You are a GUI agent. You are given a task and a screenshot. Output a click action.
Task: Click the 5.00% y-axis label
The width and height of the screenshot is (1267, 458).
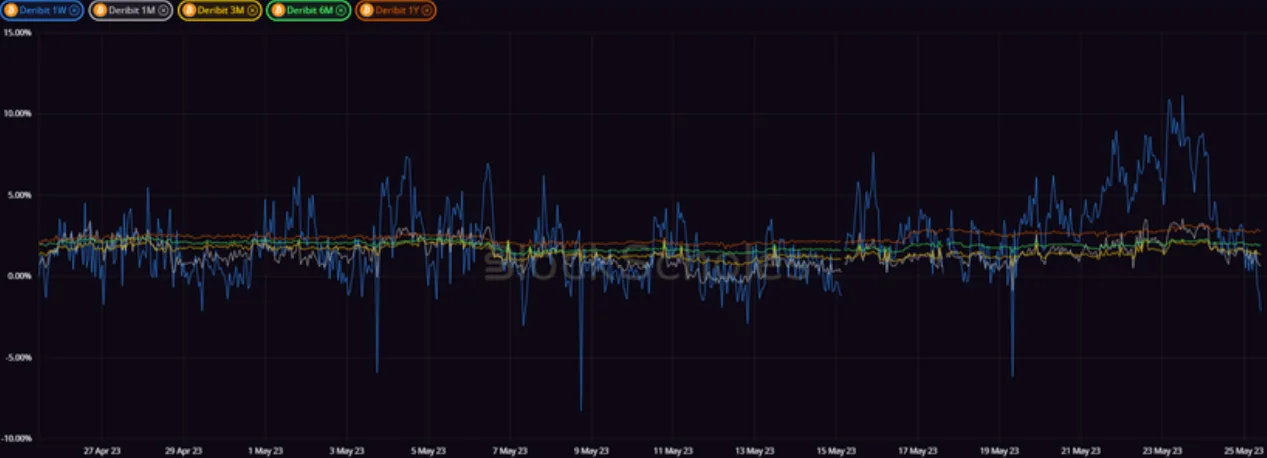click(20, 194)
